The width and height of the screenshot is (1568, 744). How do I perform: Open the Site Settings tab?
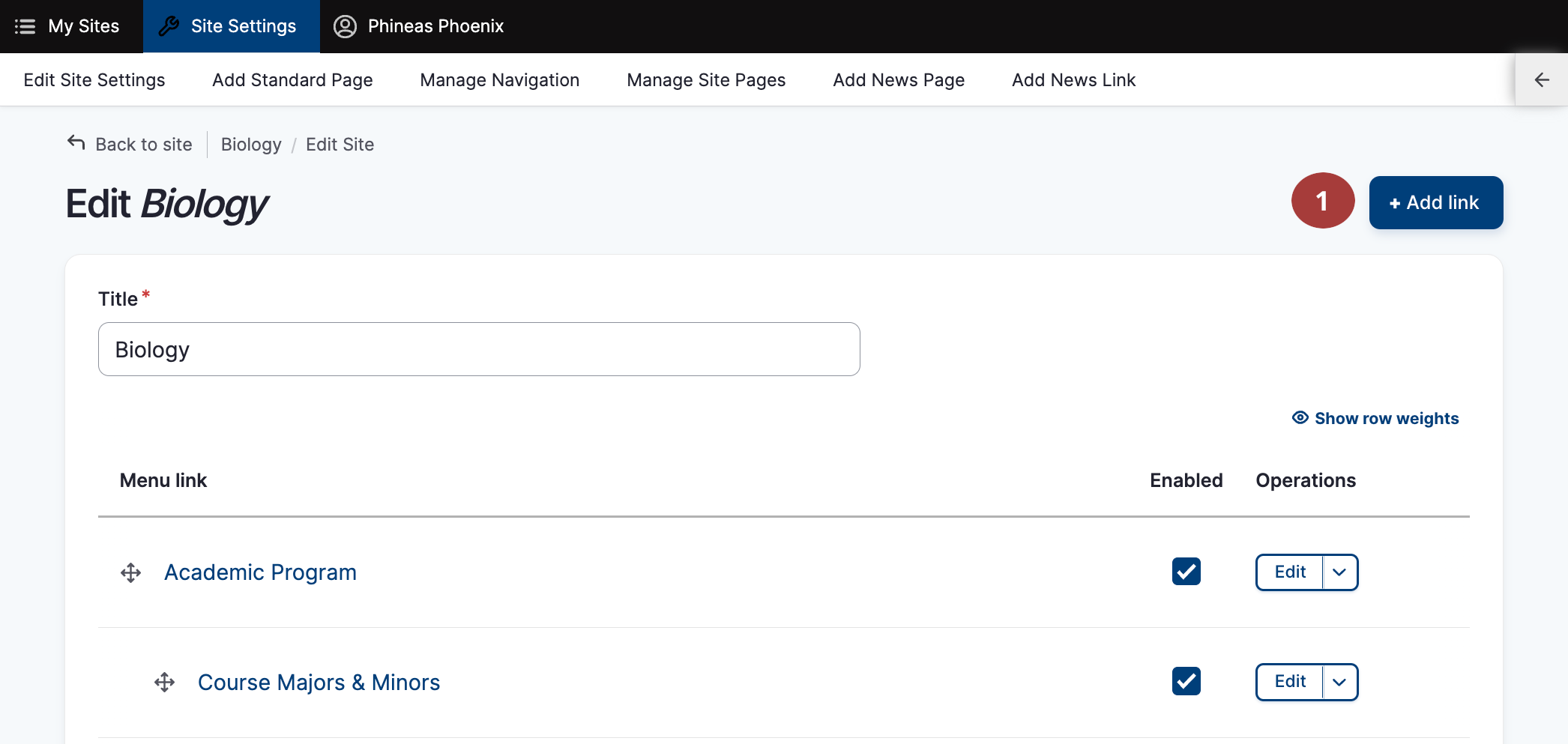(x=231, y=26)
